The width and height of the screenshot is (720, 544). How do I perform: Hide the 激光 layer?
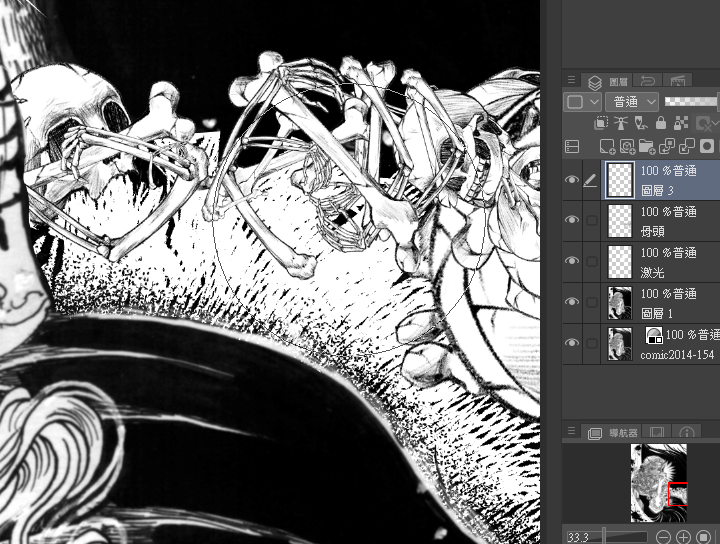coord(572,261)
